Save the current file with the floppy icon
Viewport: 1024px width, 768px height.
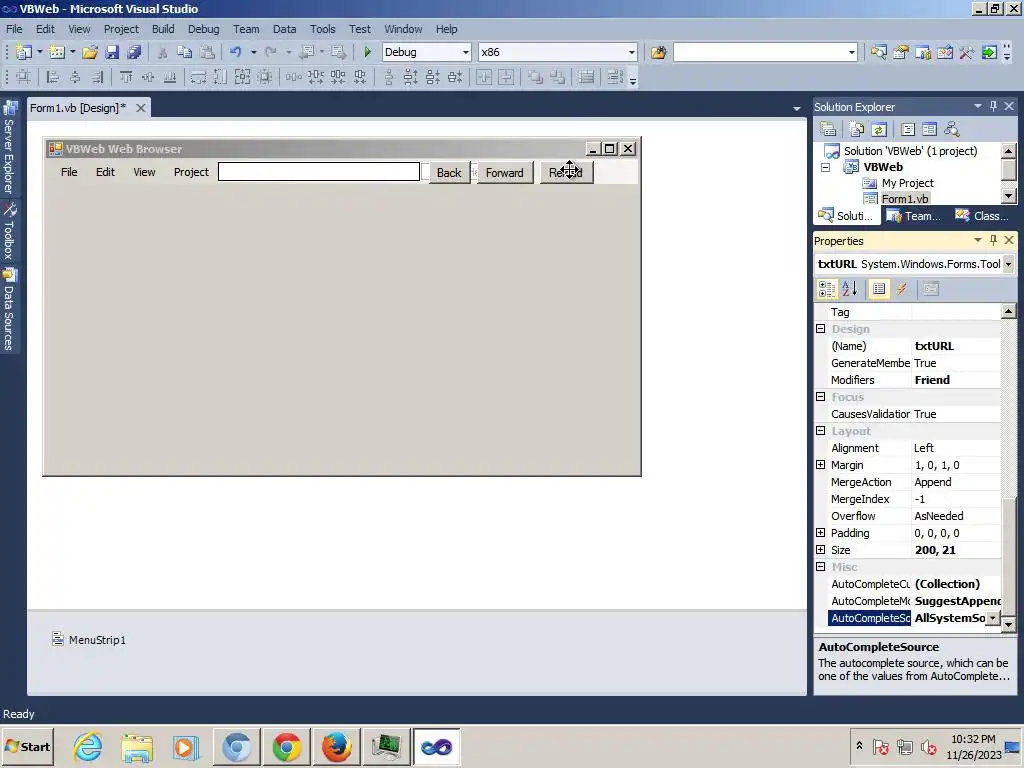pos(112,52)
